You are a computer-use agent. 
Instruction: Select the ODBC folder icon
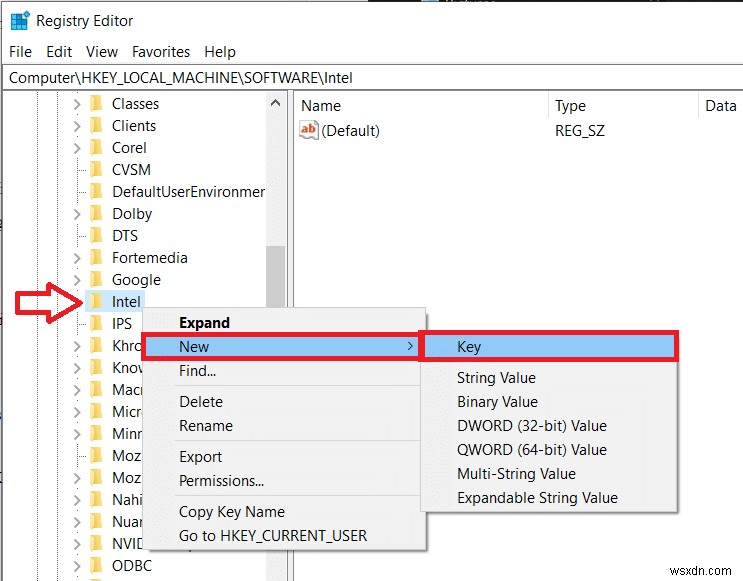96,565
